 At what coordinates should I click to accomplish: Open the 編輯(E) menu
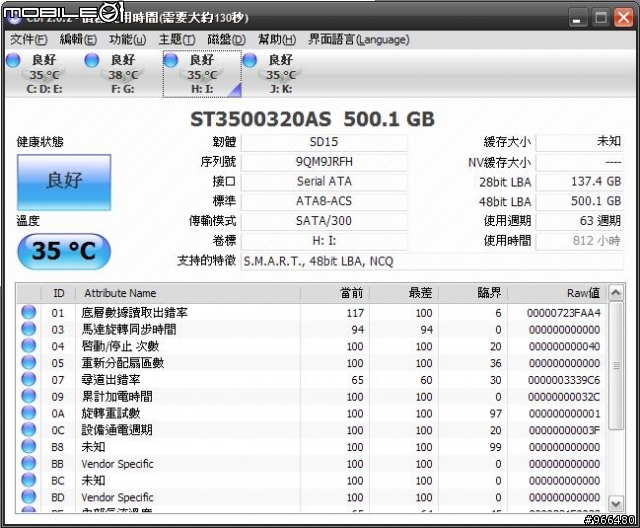78,40
